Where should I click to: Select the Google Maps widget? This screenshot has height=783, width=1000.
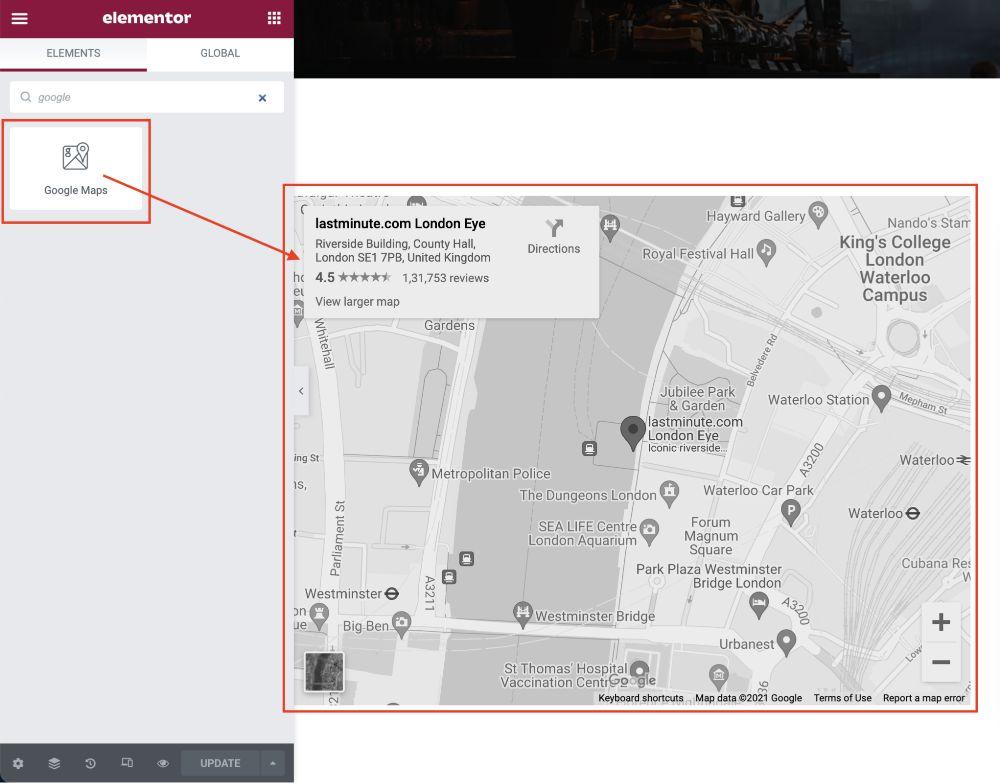click(x=76, y=169)
